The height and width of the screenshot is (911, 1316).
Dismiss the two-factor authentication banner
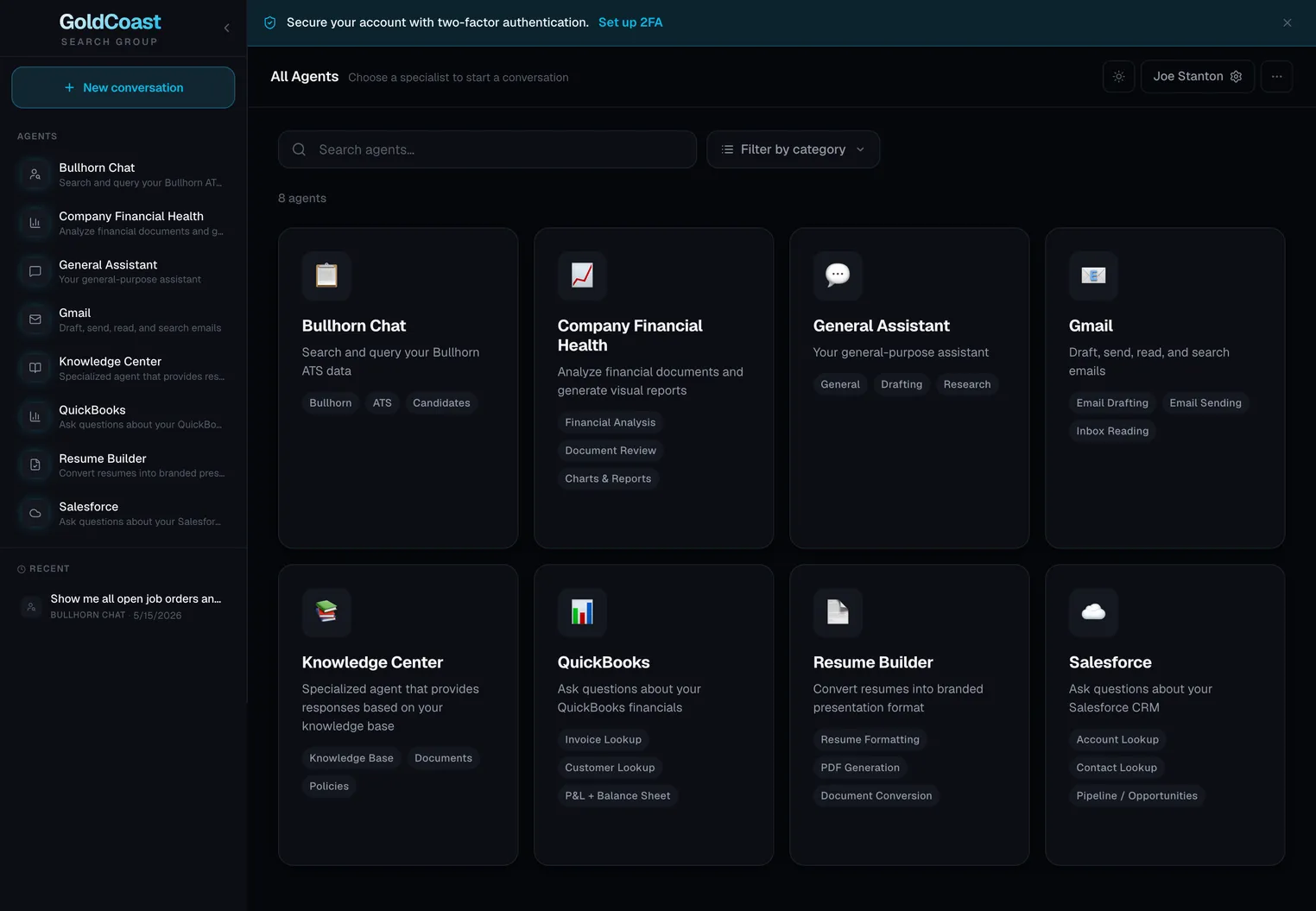click(x=1287, y=22)
